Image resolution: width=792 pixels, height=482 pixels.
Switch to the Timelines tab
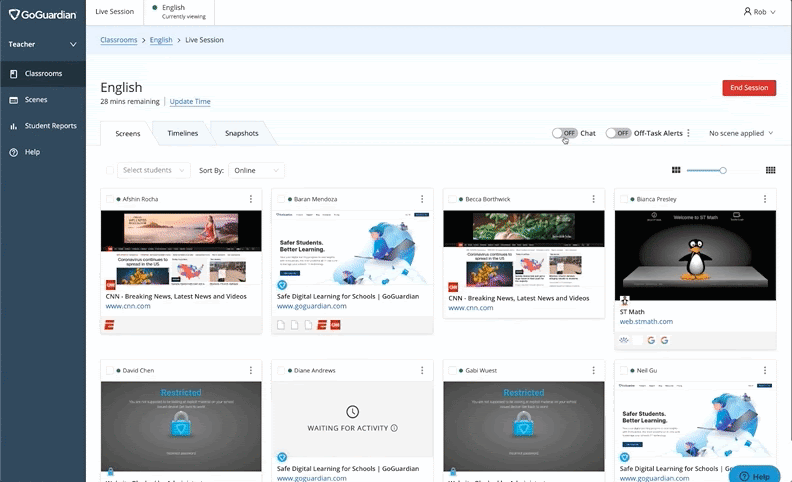pyautogui.click(x=182, y=133)
